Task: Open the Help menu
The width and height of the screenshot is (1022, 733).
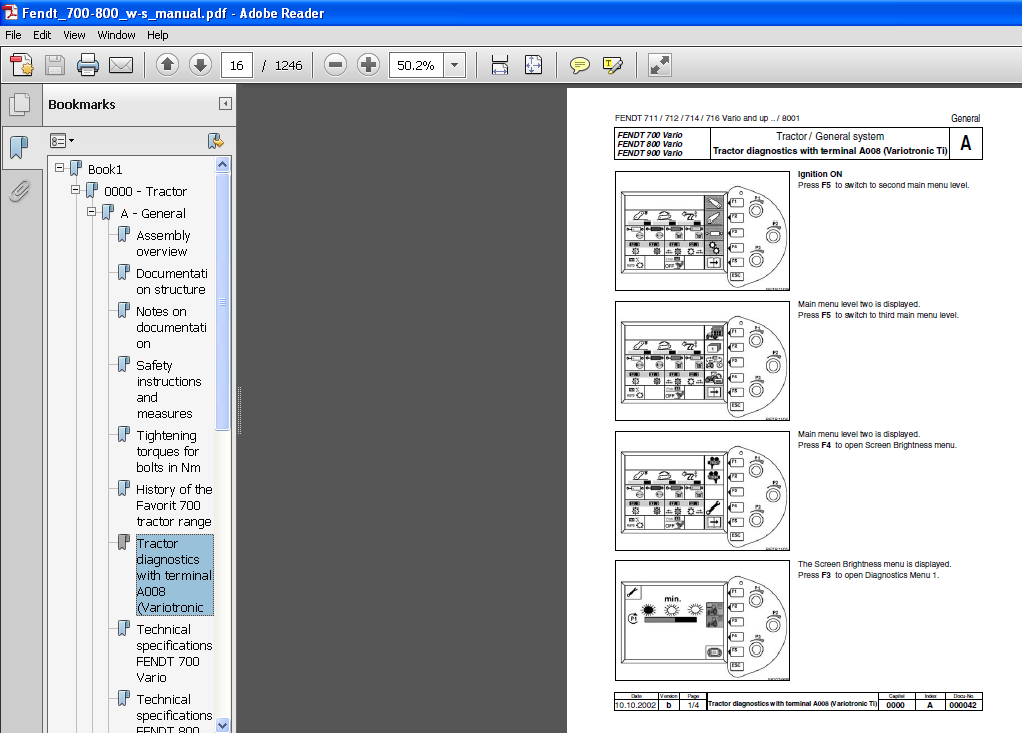Action: 157,35
